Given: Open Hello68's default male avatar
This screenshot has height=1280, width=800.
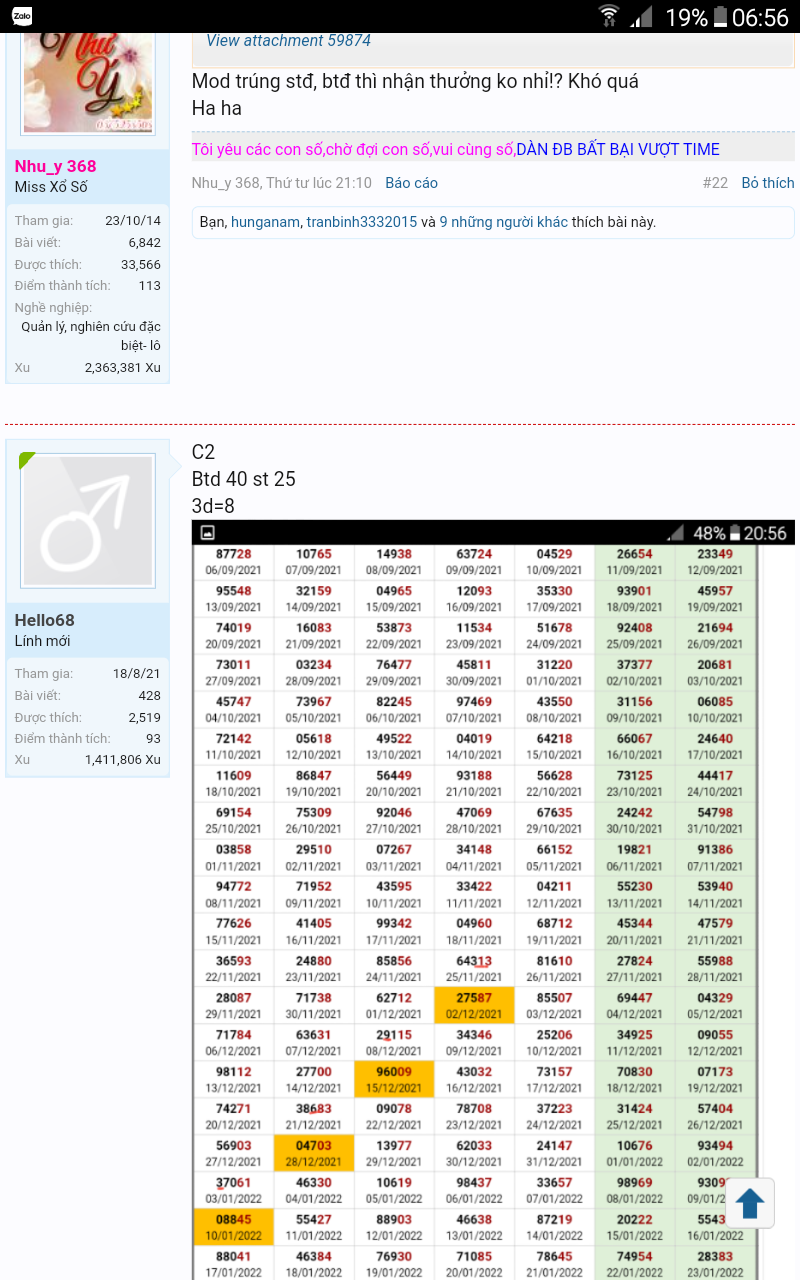Looking at the screenshot, I should pyautogui.click(x=88, y=520).
